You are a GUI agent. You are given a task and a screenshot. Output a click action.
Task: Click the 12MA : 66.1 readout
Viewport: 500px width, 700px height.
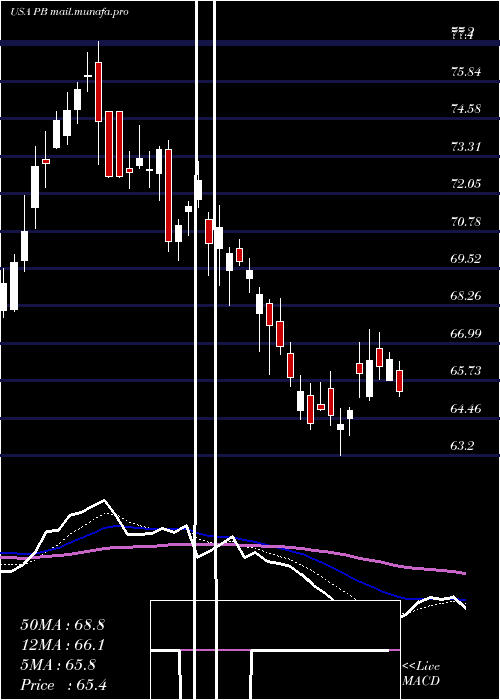[62, 645]
